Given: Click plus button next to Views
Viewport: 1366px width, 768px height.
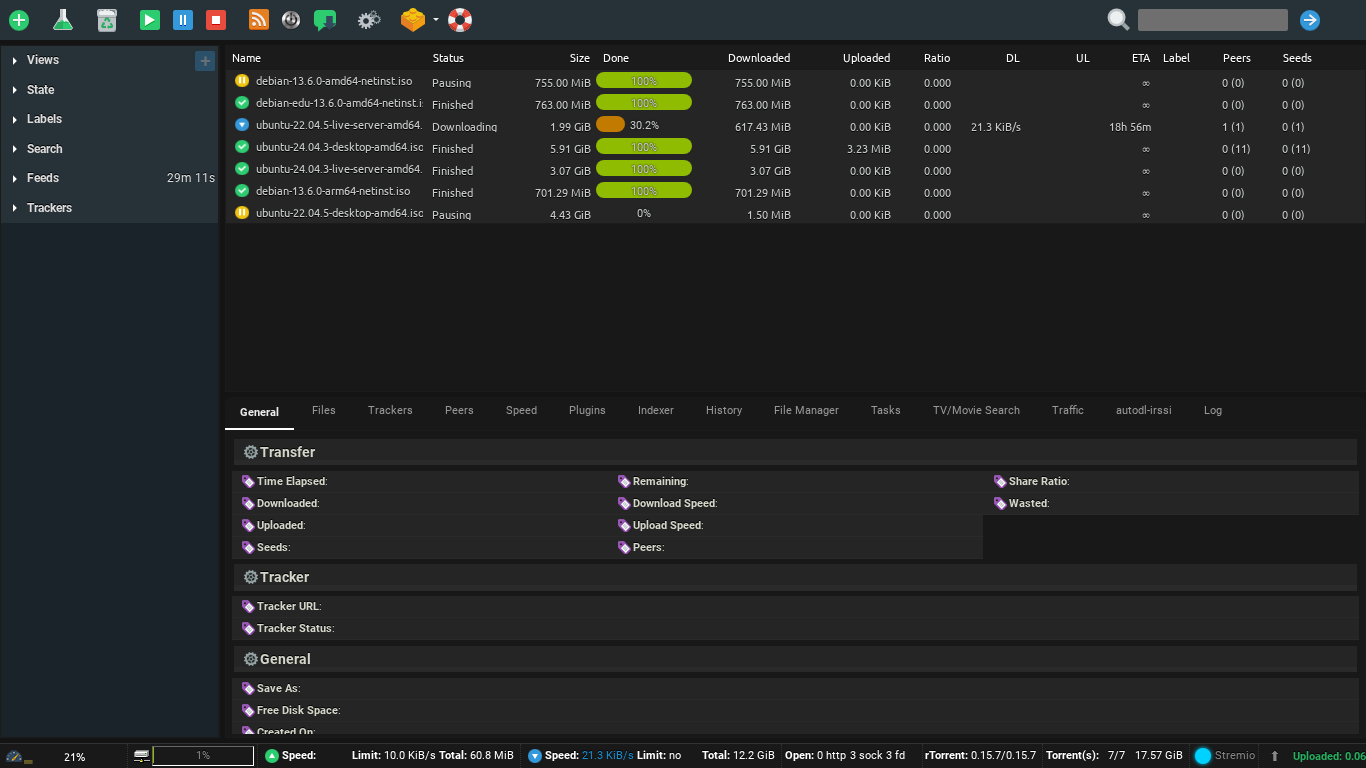Looking at the screenshot, I should (x=205, y=61).
